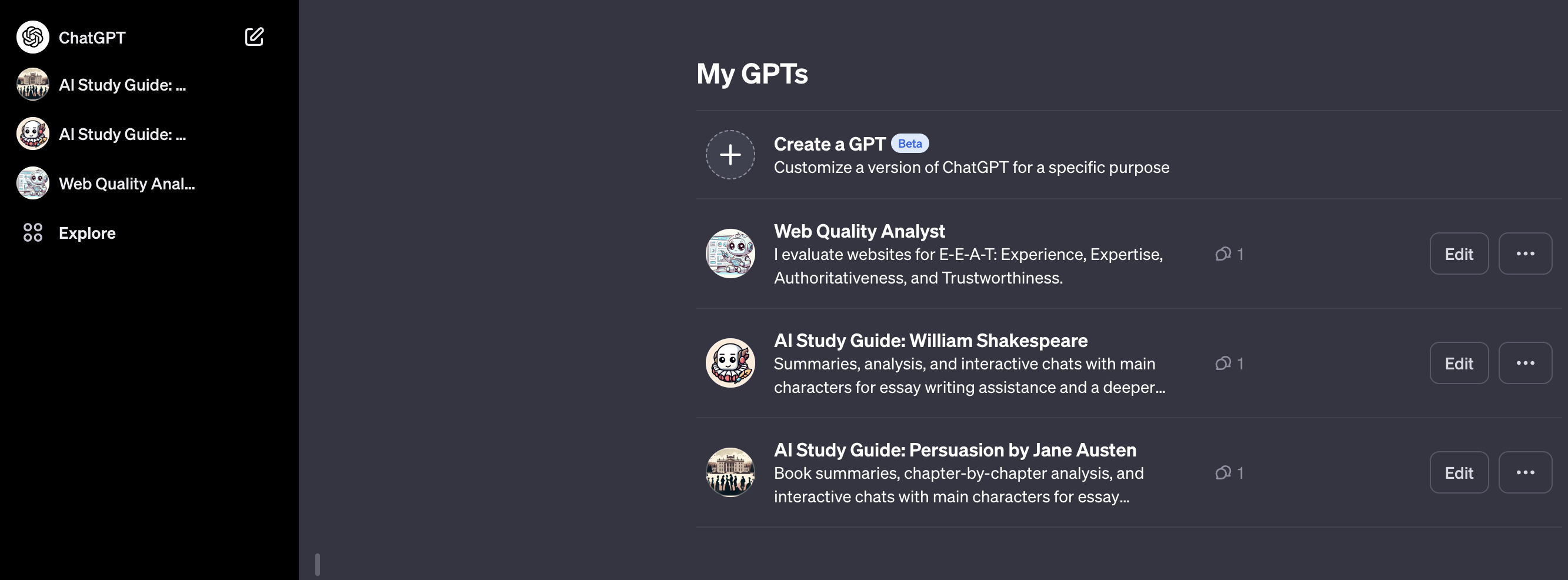
Task: Click the Shakespeare GPT jester avatar
Action: [x=730, y=363]
